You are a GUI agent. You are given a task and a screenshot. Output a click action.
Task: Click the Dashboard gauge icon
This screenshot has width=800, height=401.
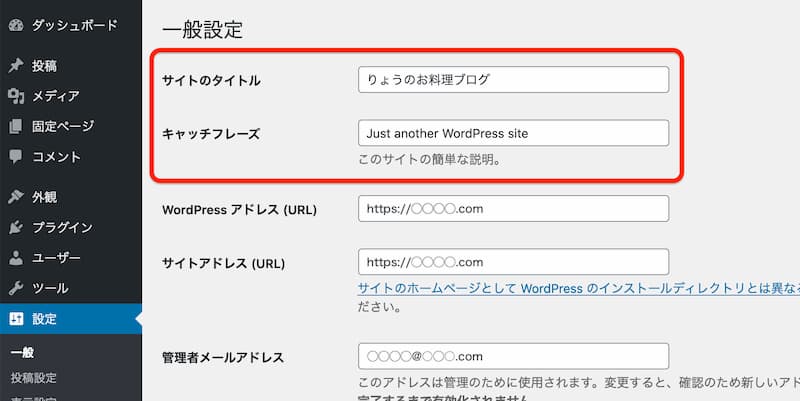coord(16,25)
